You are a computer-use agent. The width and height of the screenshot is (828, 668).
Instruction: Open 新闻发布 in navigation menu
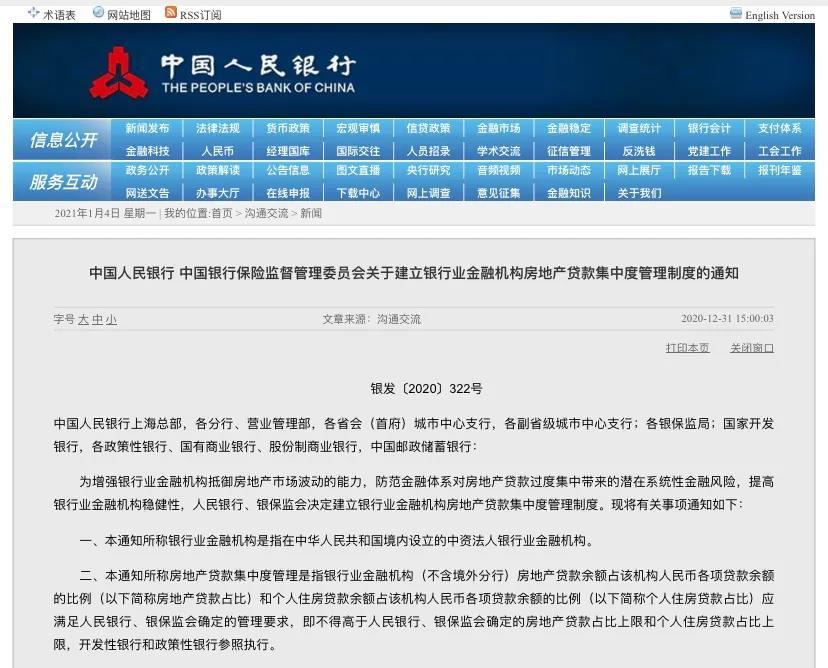coord(147,129)
